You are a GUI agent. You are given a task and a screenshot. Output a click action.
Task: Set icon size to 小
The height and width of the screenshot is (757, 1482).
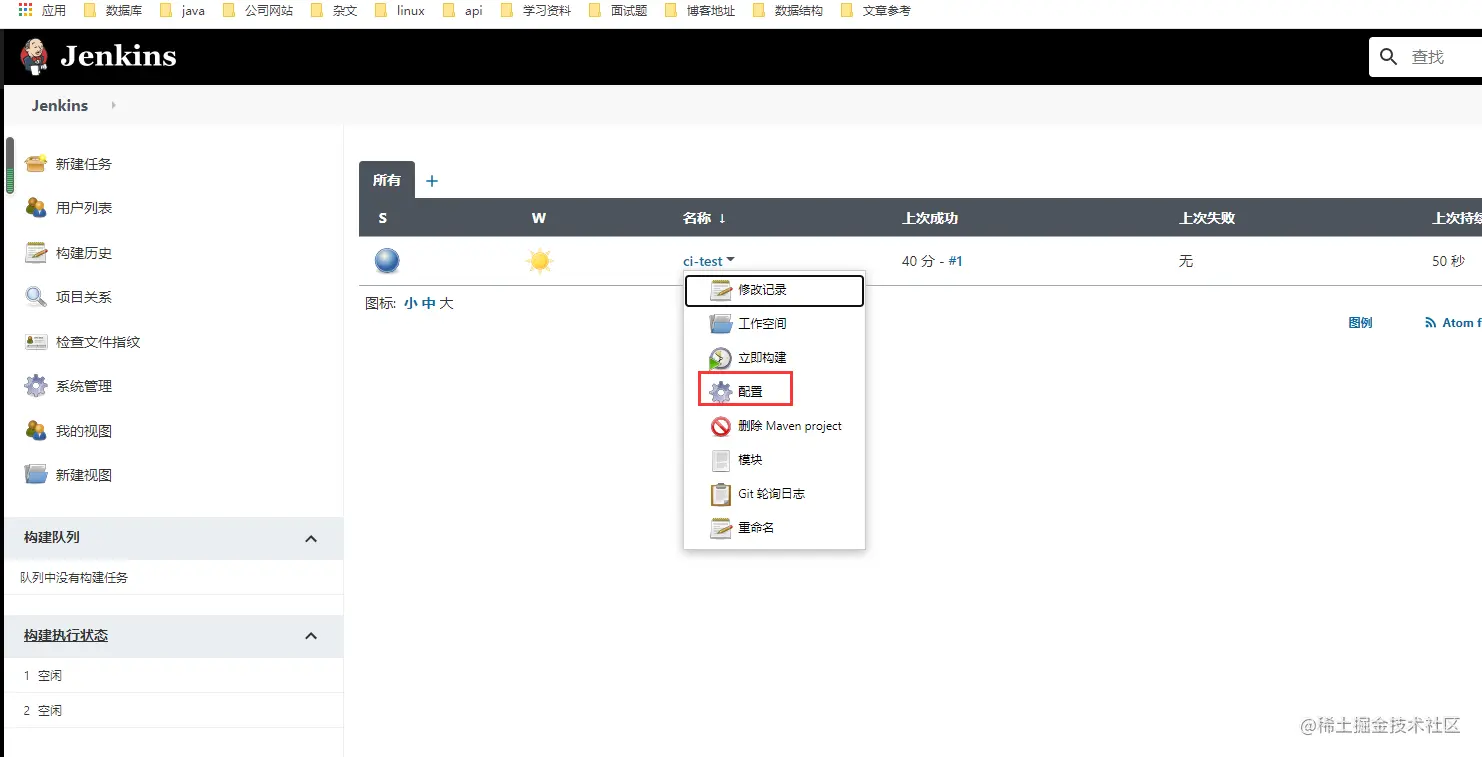click(x=411, y=303)
